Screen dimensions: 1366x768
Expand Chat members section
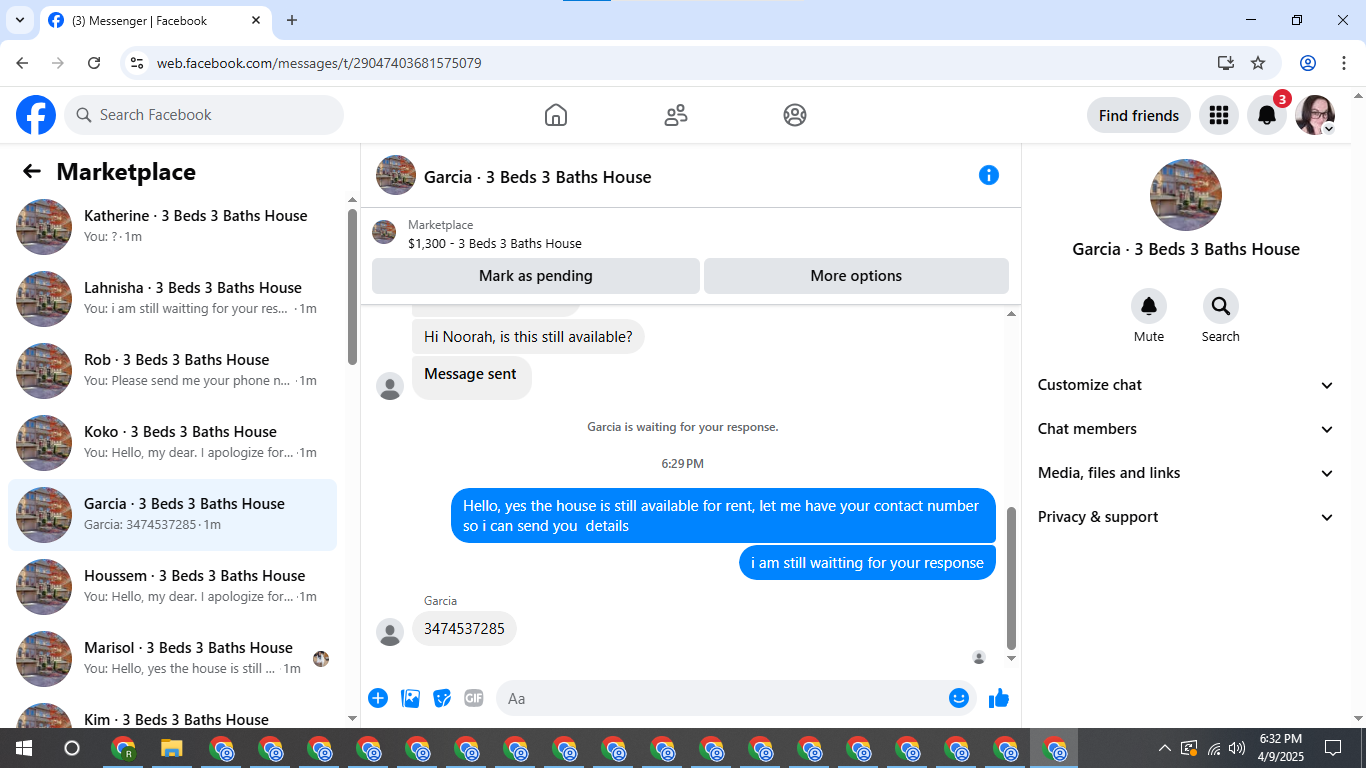click(1186, 429)
